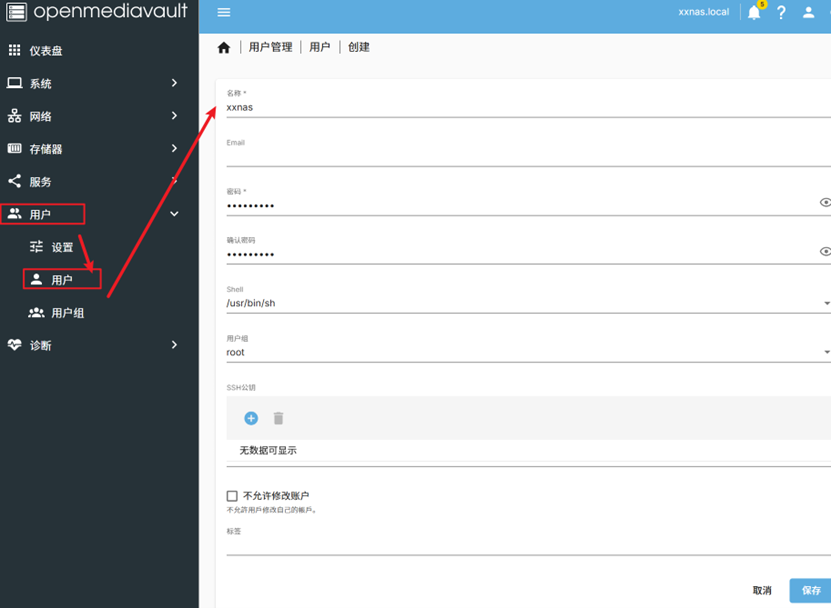Expand the 系统 sidebar menu
The height and width of the screenshot is (608, 831).
click(x=95, y=84)
